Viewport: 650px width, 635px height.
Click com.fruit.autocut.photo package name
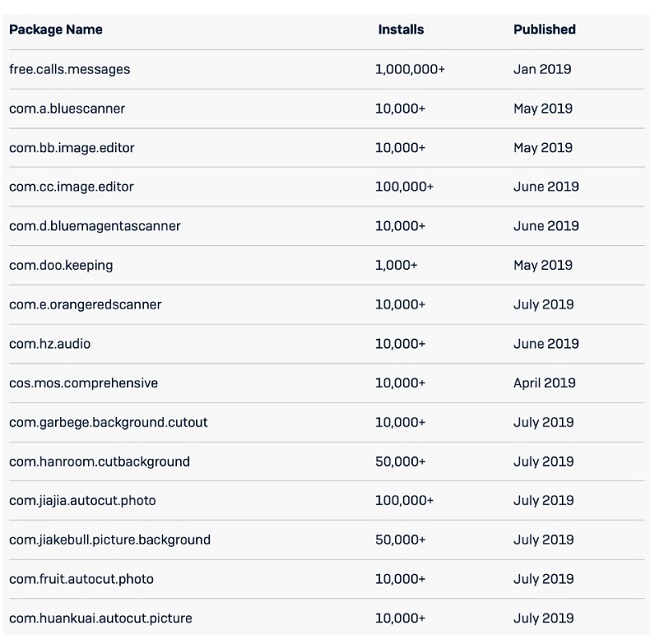click(81, 579)
